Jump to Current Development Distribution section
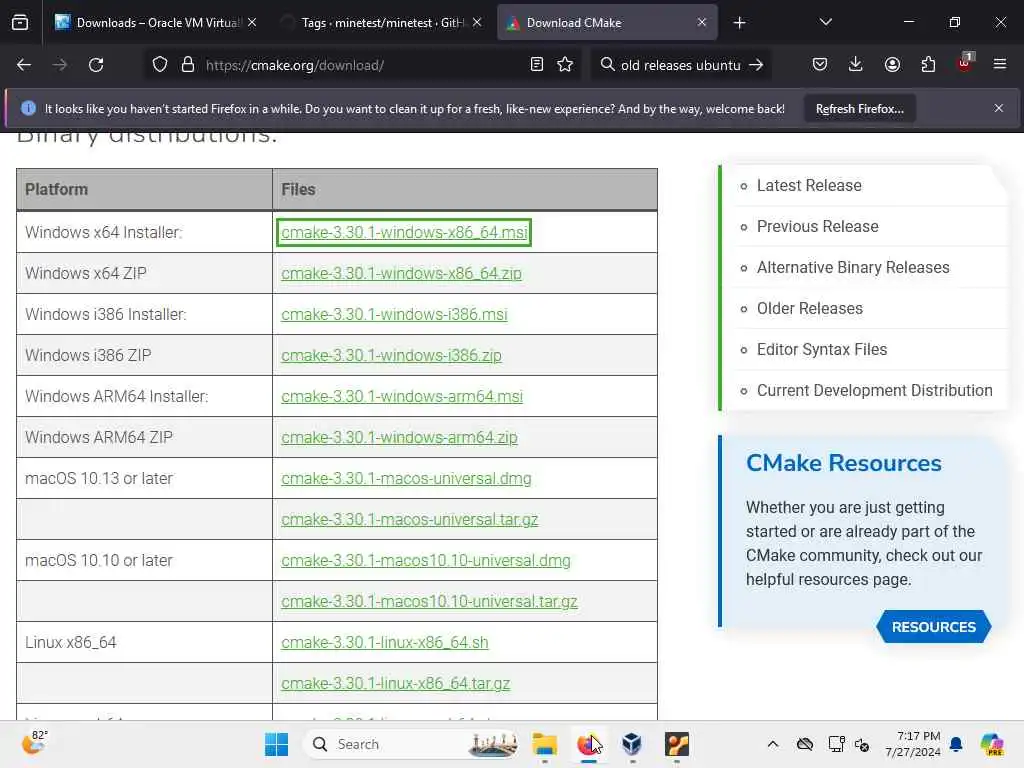Image resolution: width=1024 pixels, height=768 pixels. pos(874,391)
